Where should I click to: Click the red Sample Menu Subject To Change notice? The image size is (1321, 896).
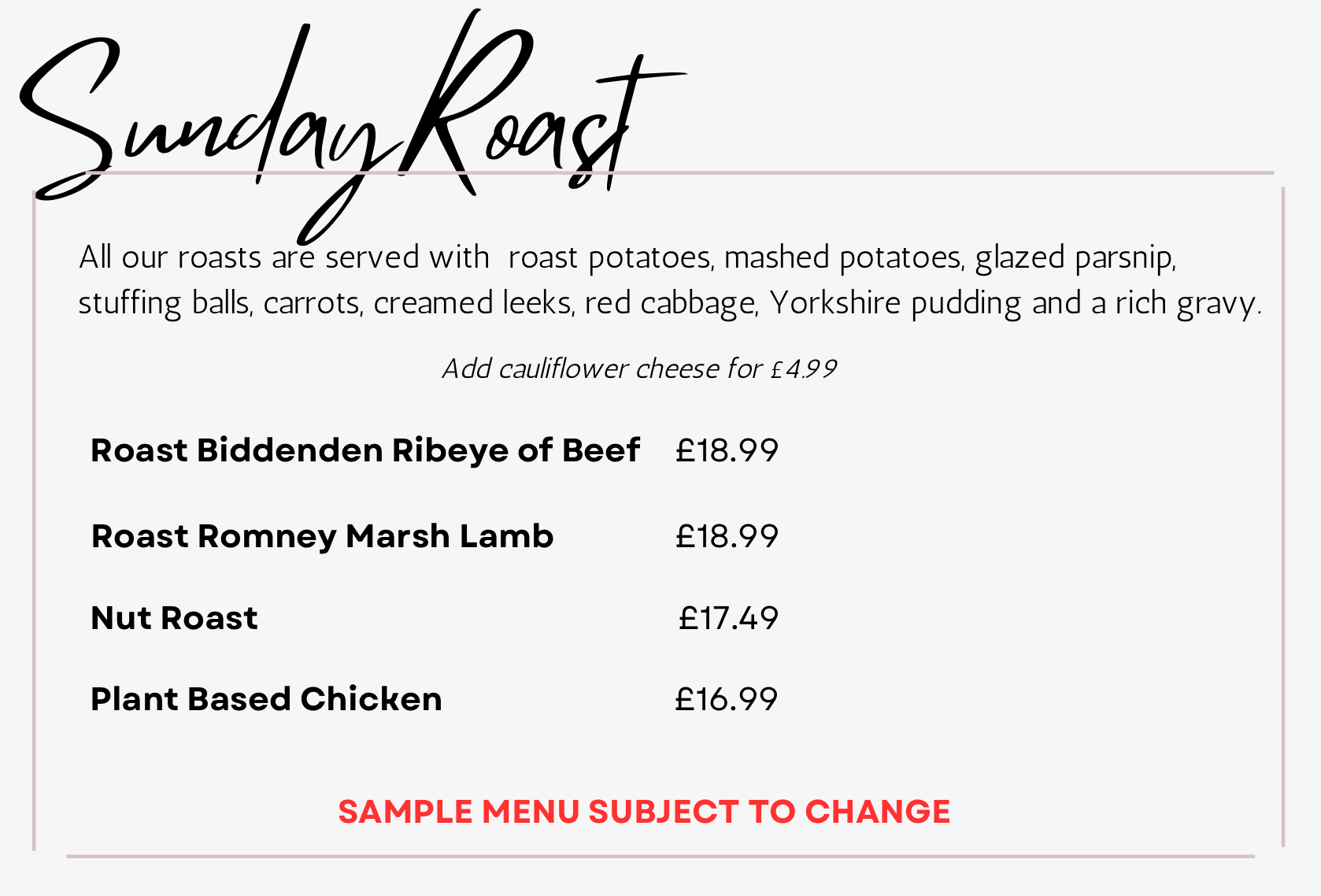(x=644, y=812)
